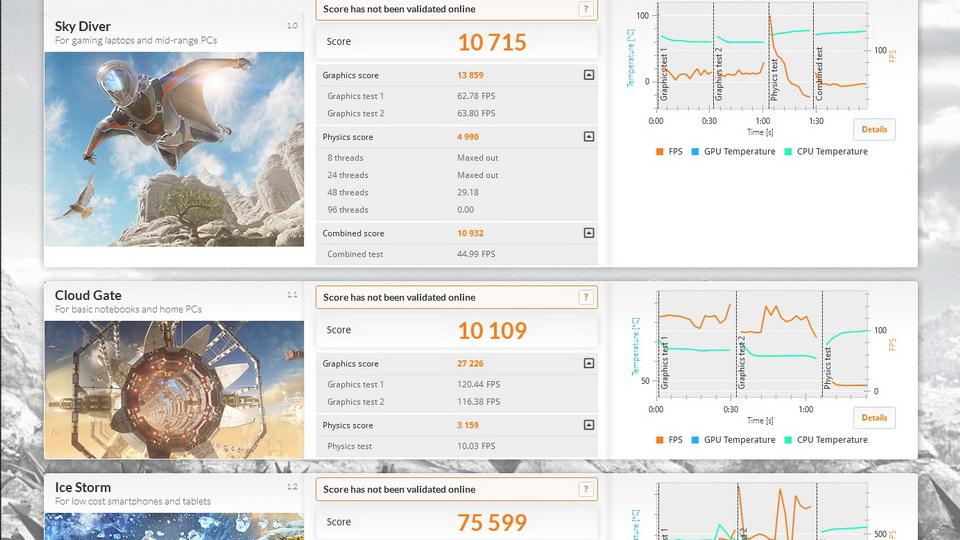This screenshot has height=540, width=960.
Task: Open Details for the Sky Diver chart
Action: pyautogui.click(x=874, y=129)
